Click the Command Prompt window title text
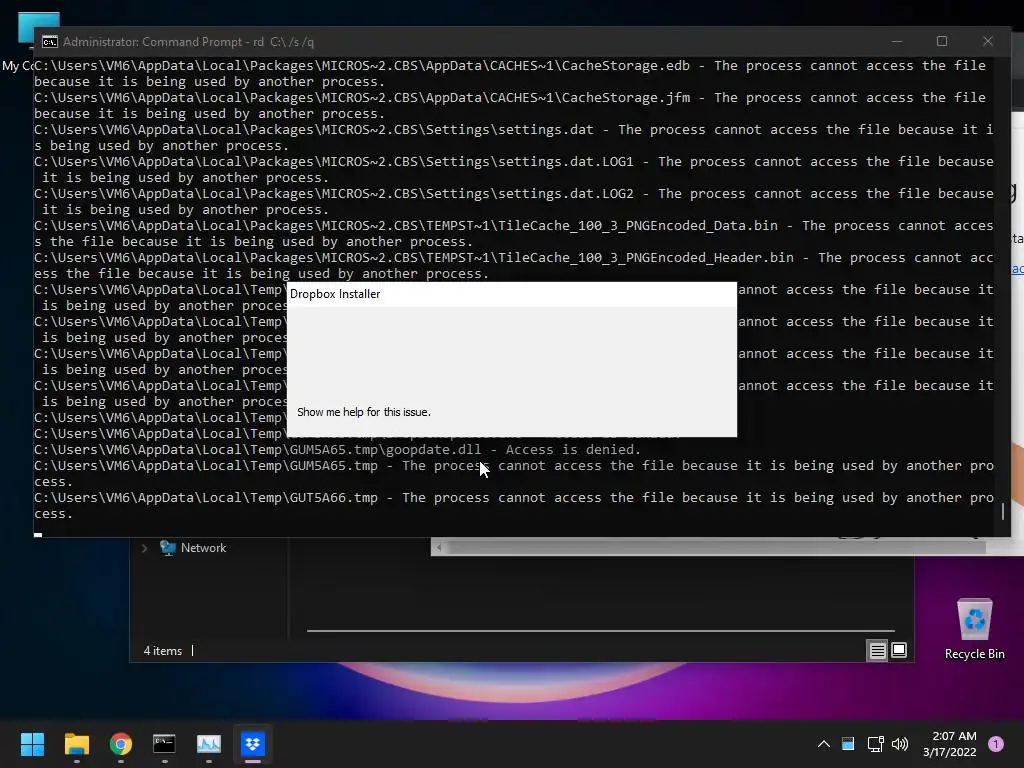The image size is (1024, 768). (188, 42)
